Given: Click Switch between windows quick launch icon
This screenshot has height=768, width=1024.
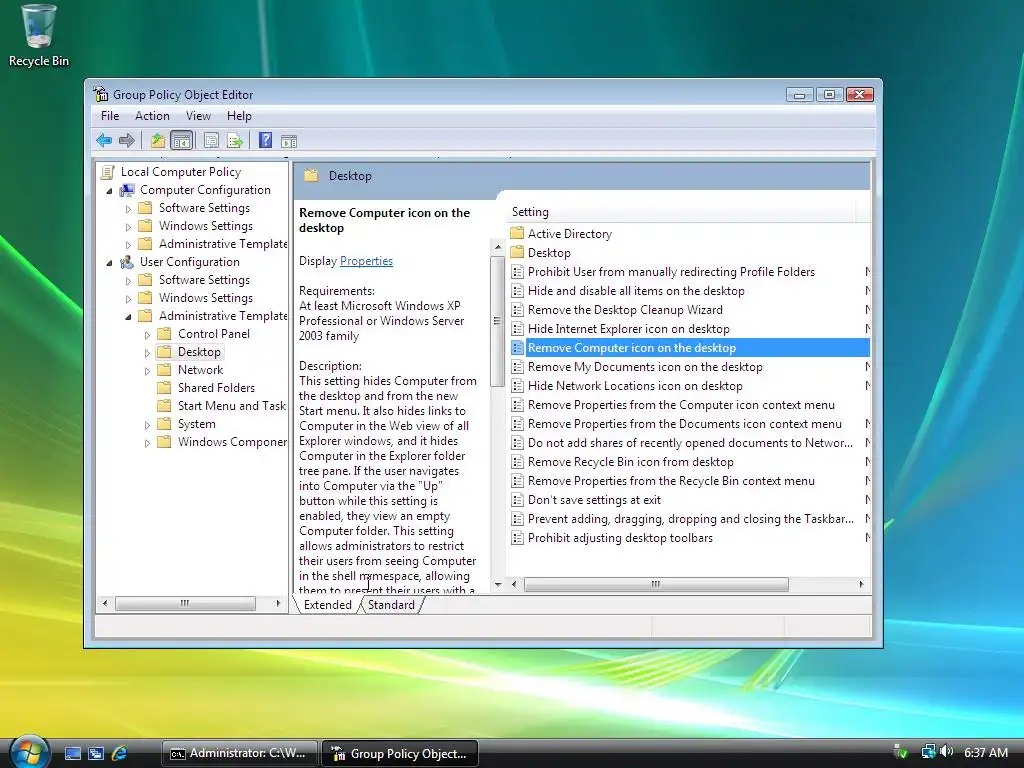Looking at the screenshot, I should [x=96, y=754].
